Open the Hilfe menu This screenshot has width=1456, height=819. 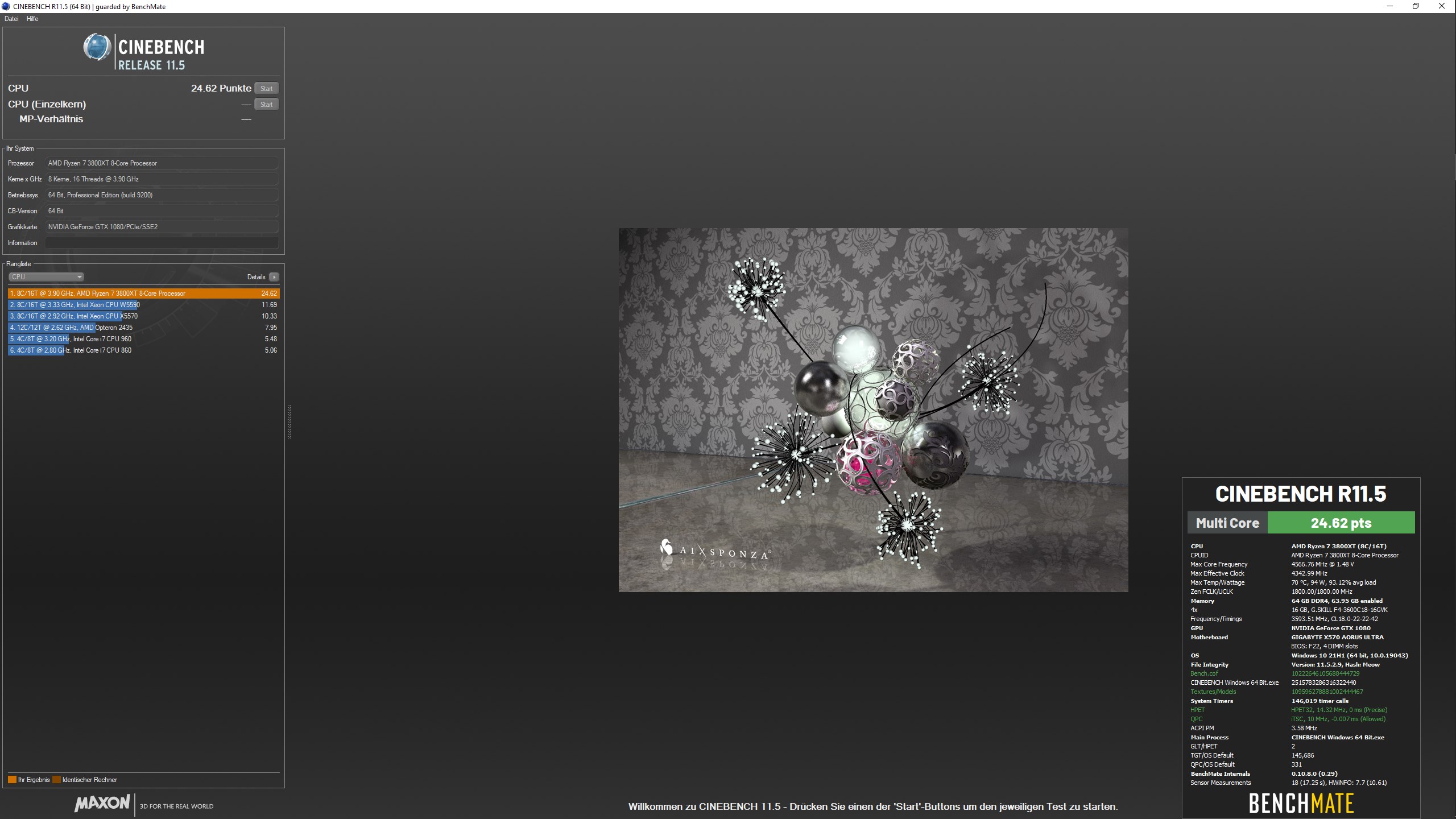coord(32,19)
